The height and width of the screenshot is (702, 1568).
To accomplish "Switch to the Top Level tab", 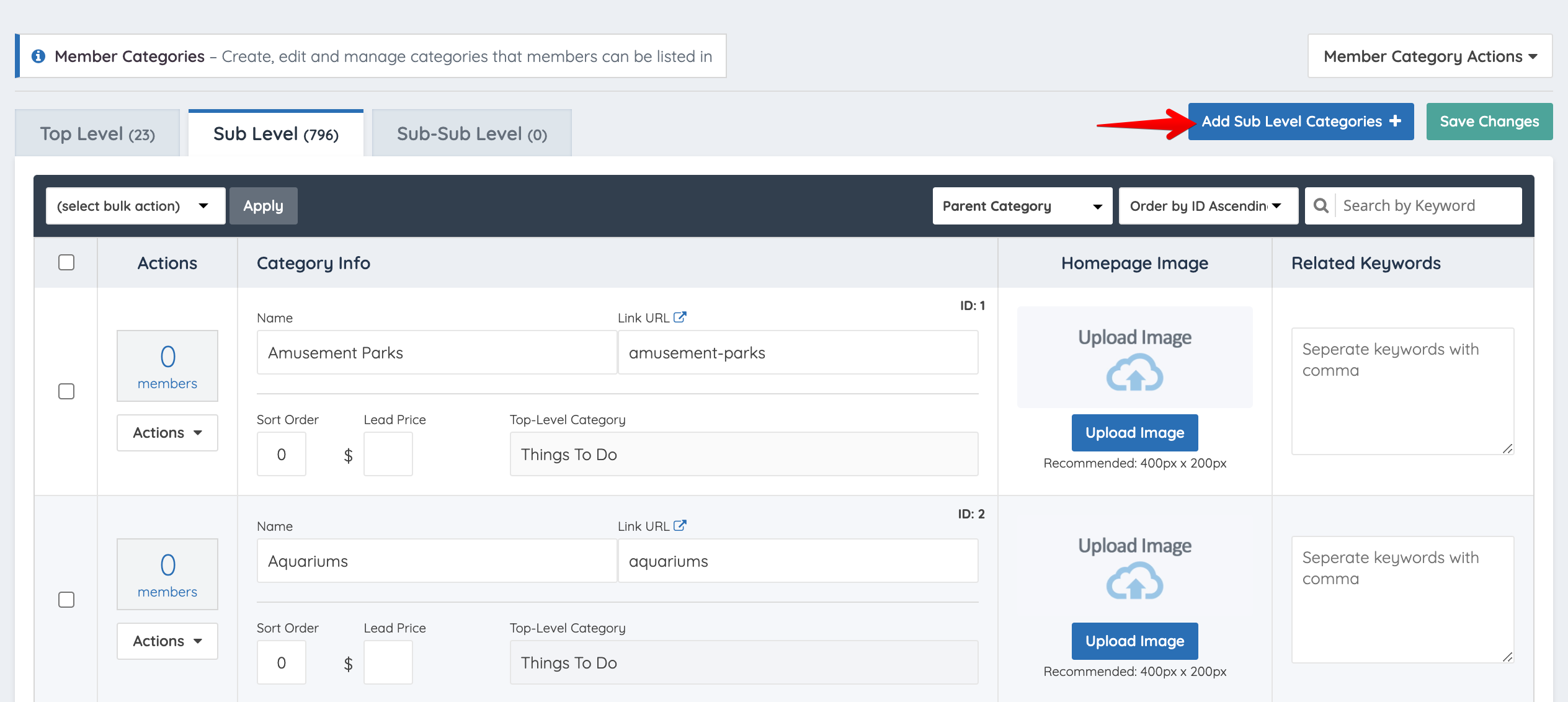I will pos(97,134).
